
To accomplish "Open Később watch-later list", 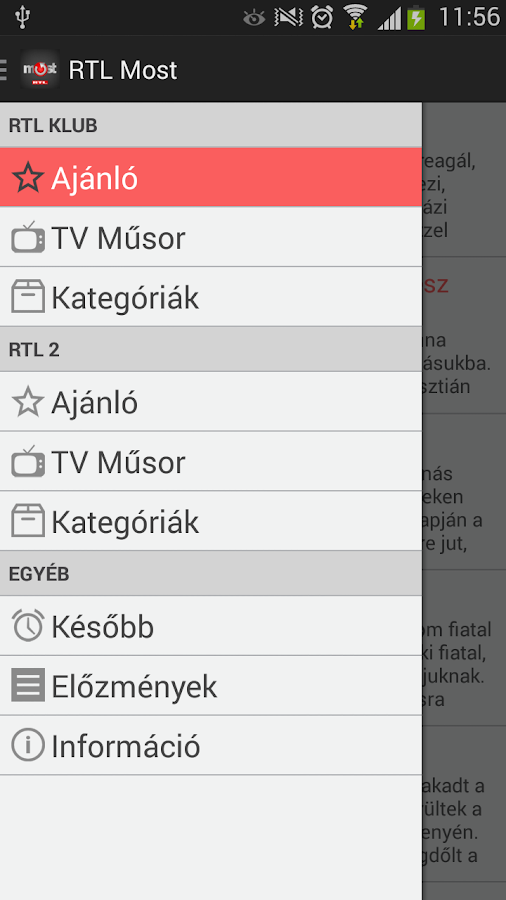I will tap(211, 626).
